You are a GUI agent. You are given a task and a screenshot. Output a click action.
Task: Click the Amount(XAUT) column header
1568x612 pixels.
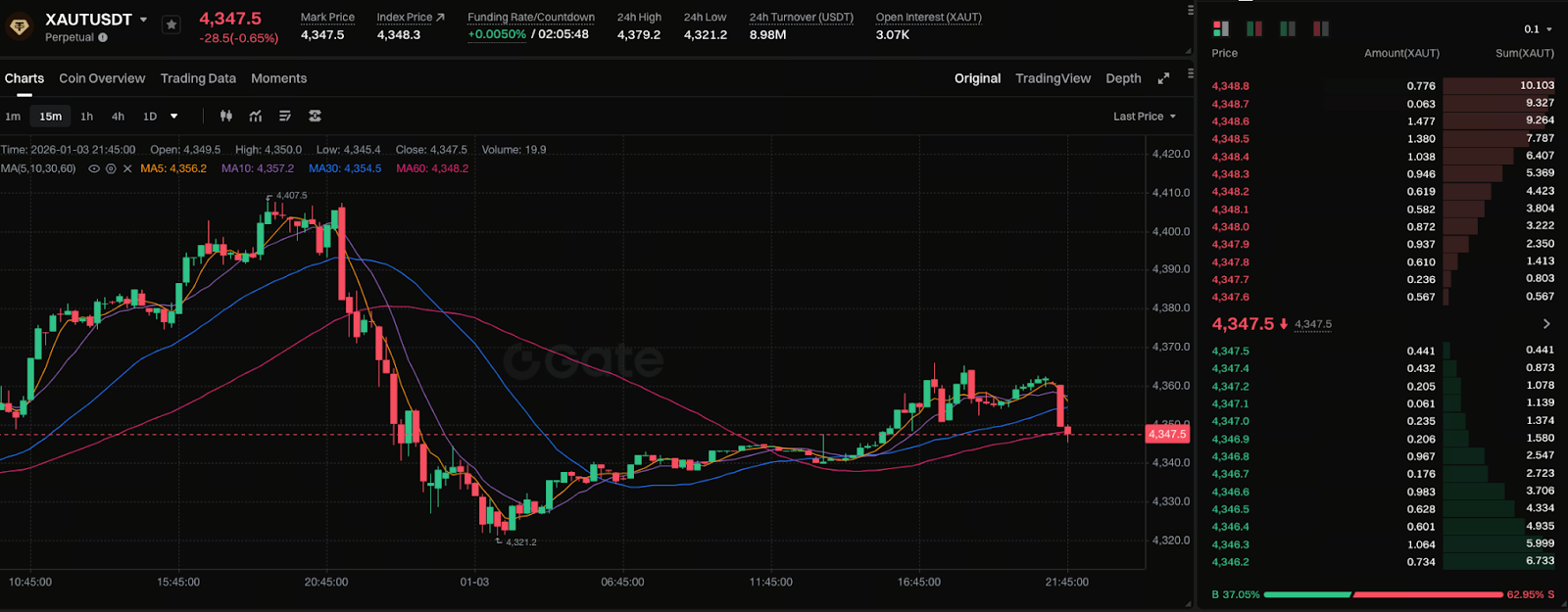pyautogui.click(x=1401, y=53)
